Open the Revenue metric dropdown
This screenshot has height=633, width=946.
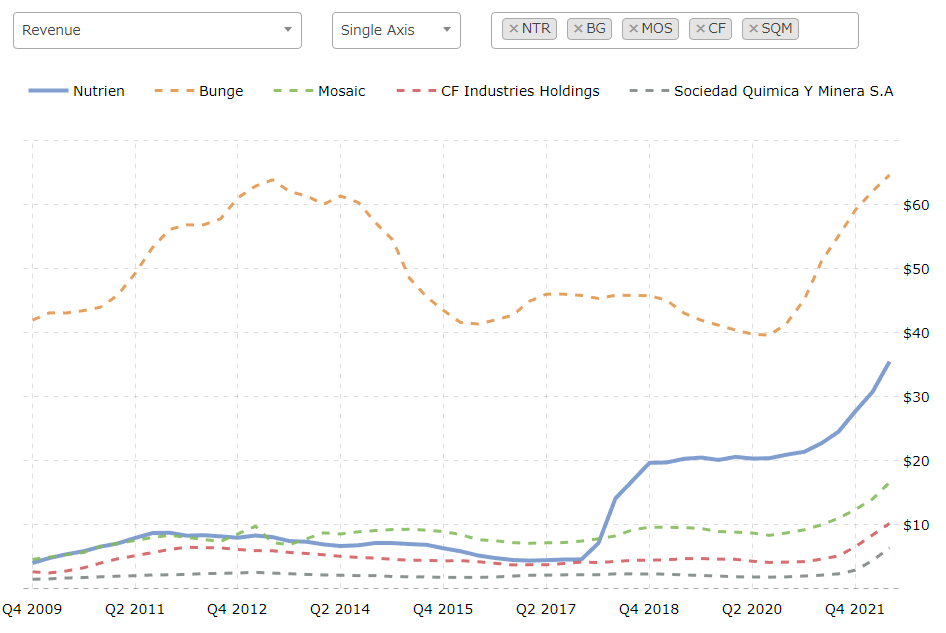click(157, 30)
